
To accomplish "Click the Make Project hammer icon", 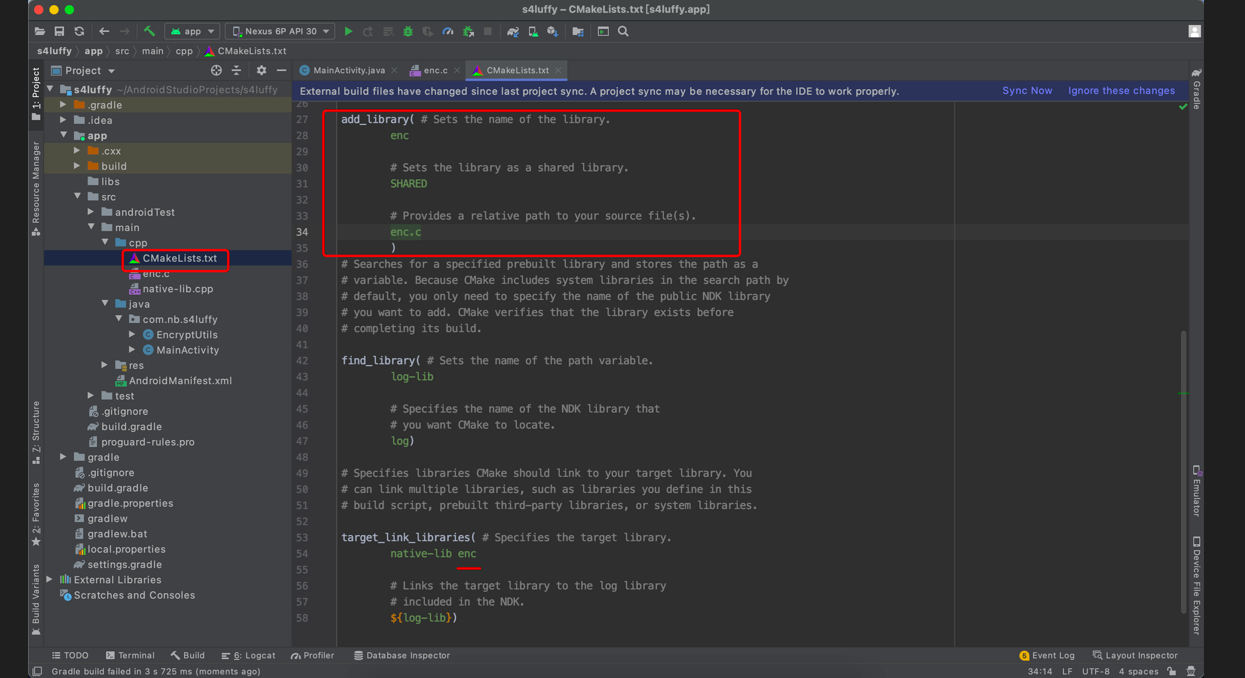I will coord(149,32).
